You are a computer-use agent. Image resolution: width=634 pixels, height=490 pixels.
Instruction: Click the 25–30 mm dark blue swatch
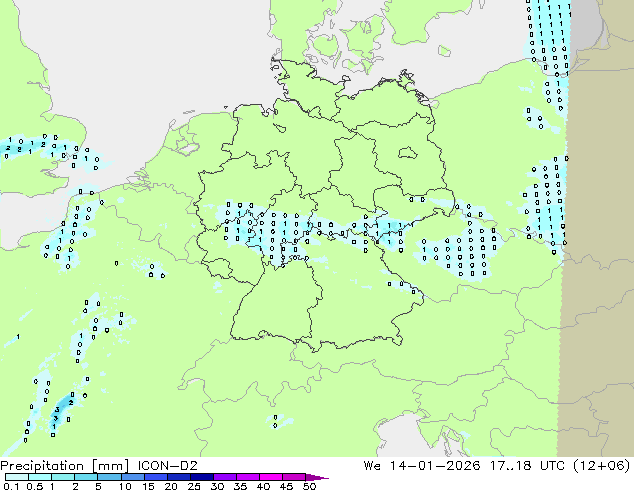pos(201,477)
